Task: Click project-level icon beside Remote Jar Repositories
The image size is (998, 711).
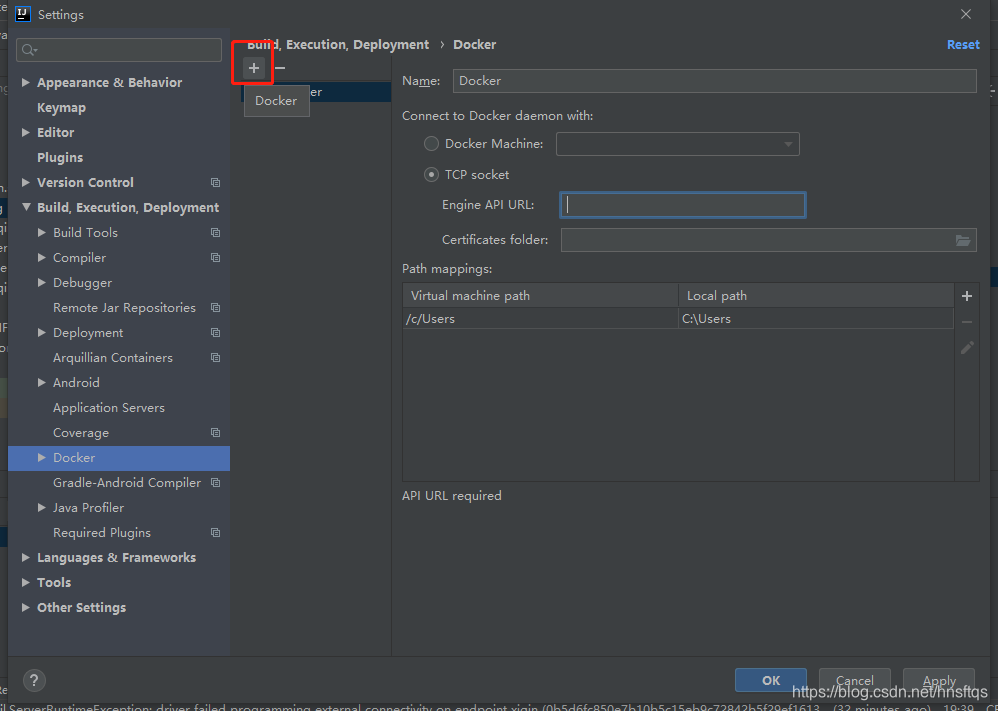Action: tap(215, 308)
